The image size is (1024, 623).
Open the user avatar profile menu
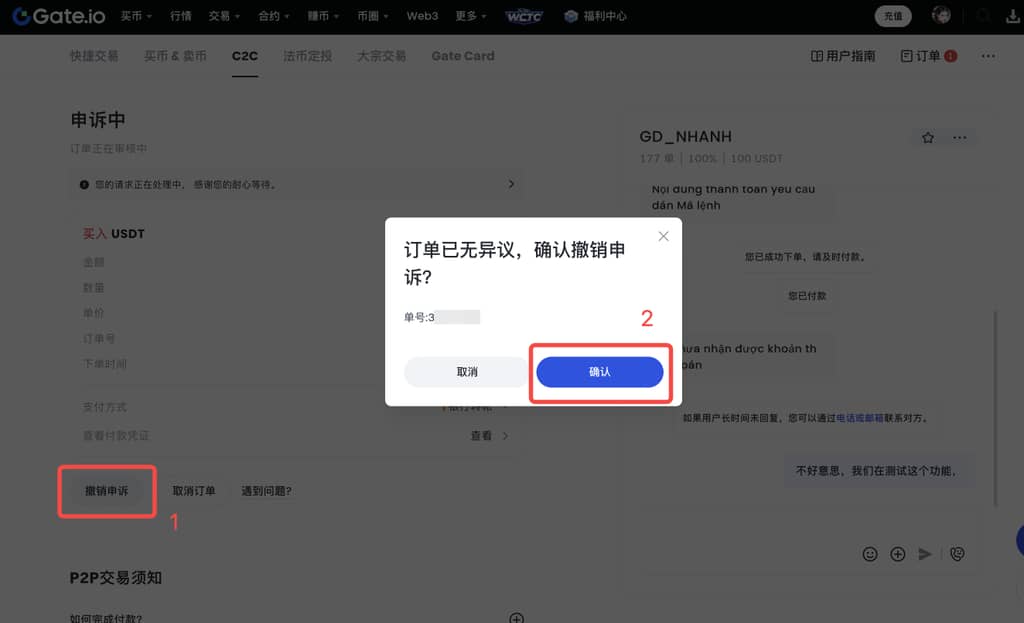941,16
